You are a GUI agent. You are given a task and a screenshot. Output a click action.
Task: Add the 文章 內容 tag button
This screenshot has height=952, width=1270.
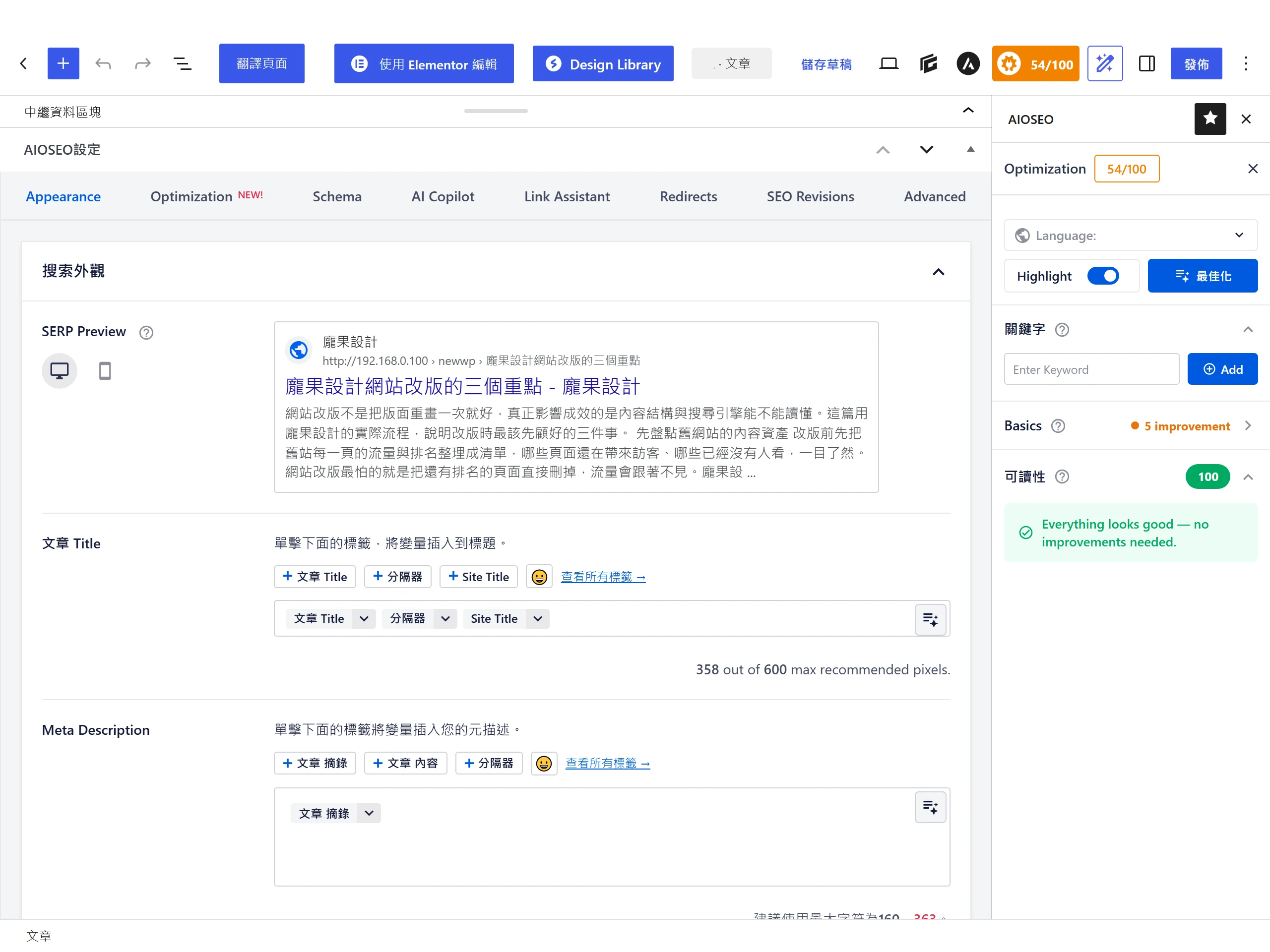405,763
